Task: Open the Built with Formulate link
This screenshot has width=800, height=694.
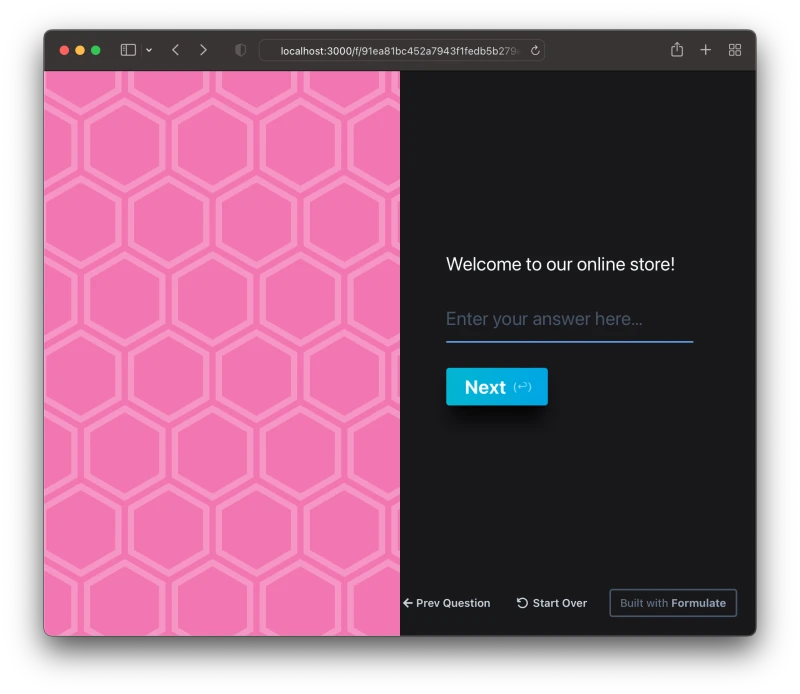Action: [x=673, y=603]
